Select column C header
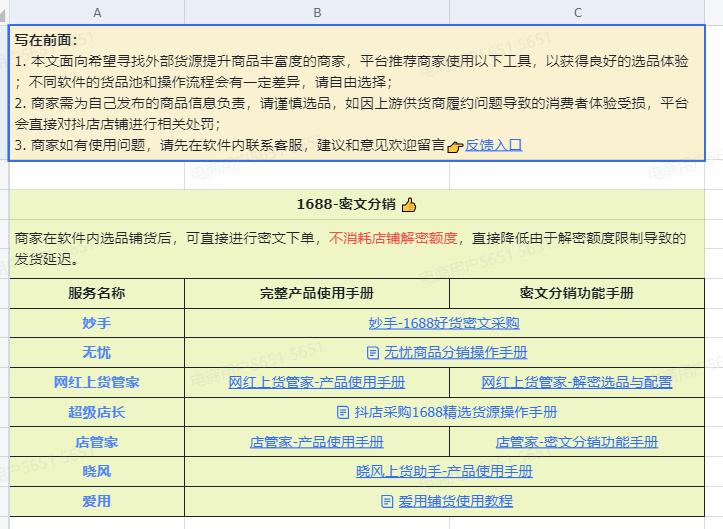 (x=577, y=12)
